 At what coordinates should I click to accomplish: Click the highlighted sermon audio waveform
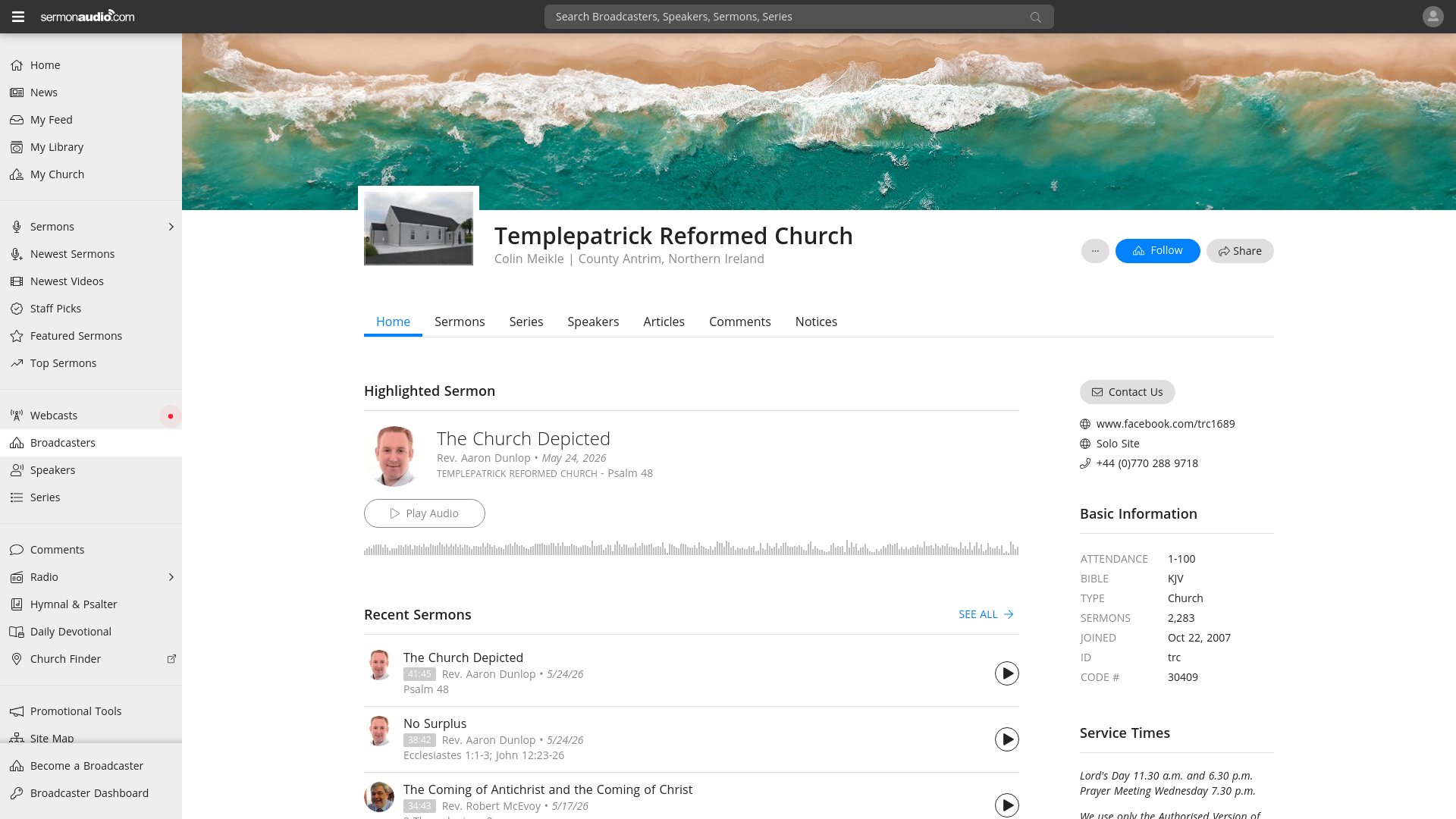[x=691, y=548]
